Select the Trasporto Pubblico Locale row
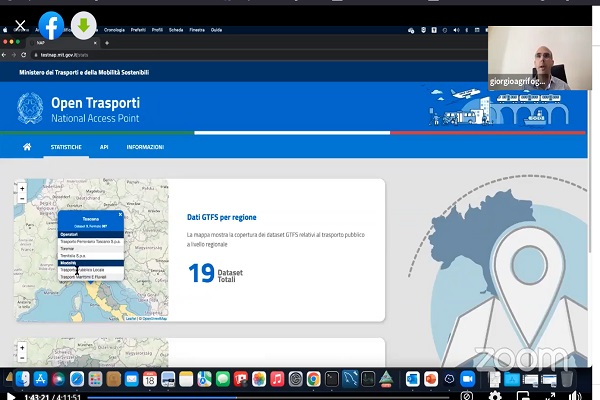This screenshot has height=400, width=600. click(91, 270)
